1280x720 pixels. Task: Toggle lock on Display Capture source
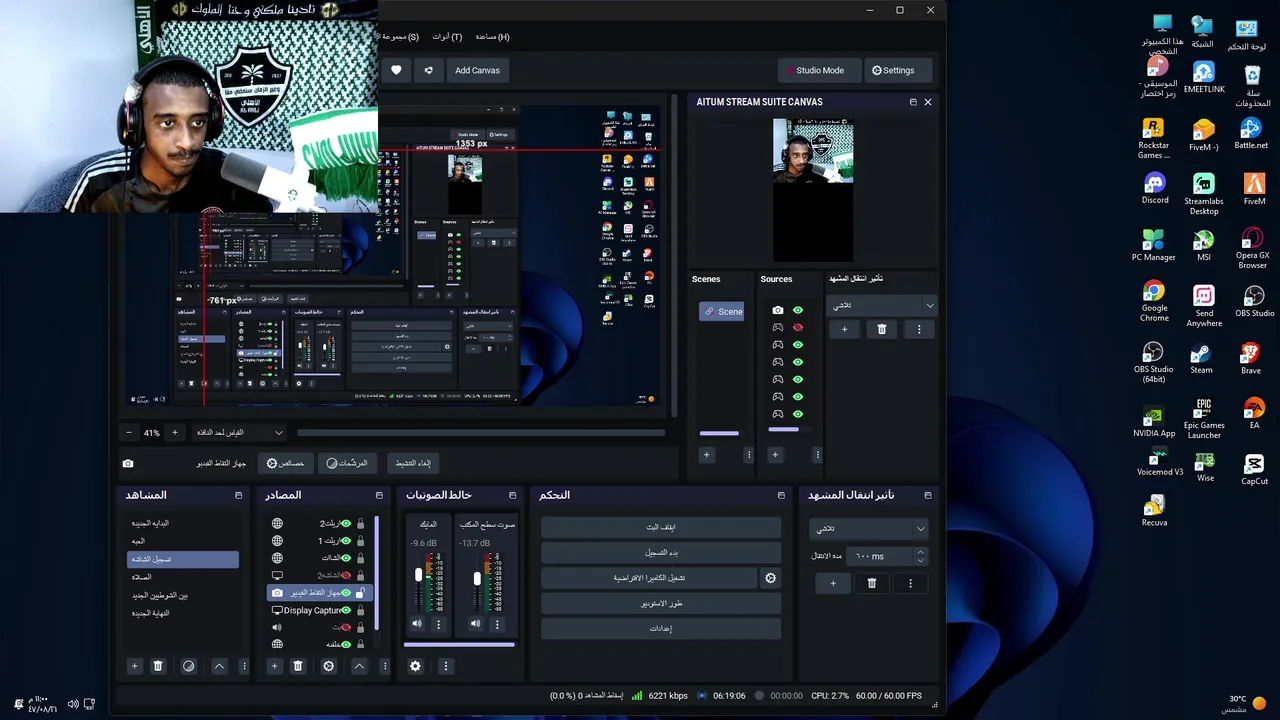tap(360, 610)
